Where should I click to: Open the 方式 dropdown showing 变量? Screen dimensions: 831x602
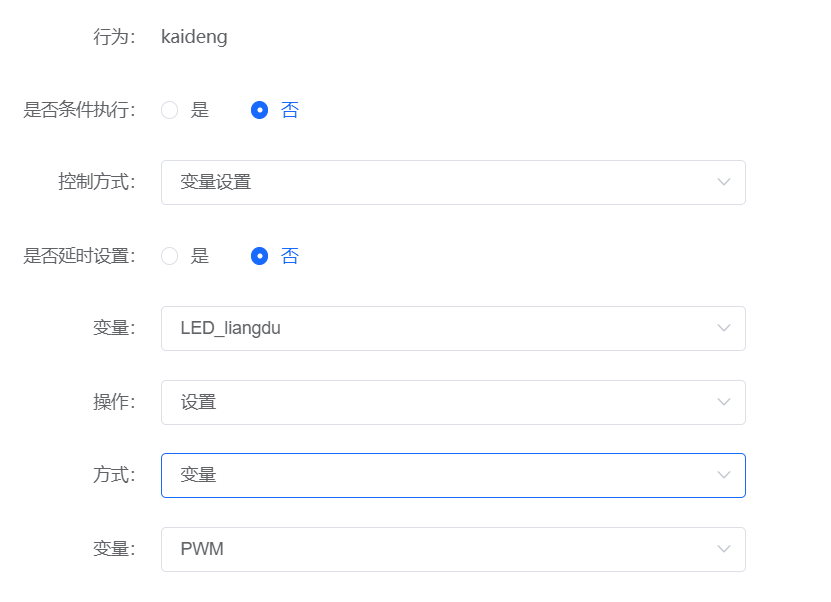[x=450, y=475]
